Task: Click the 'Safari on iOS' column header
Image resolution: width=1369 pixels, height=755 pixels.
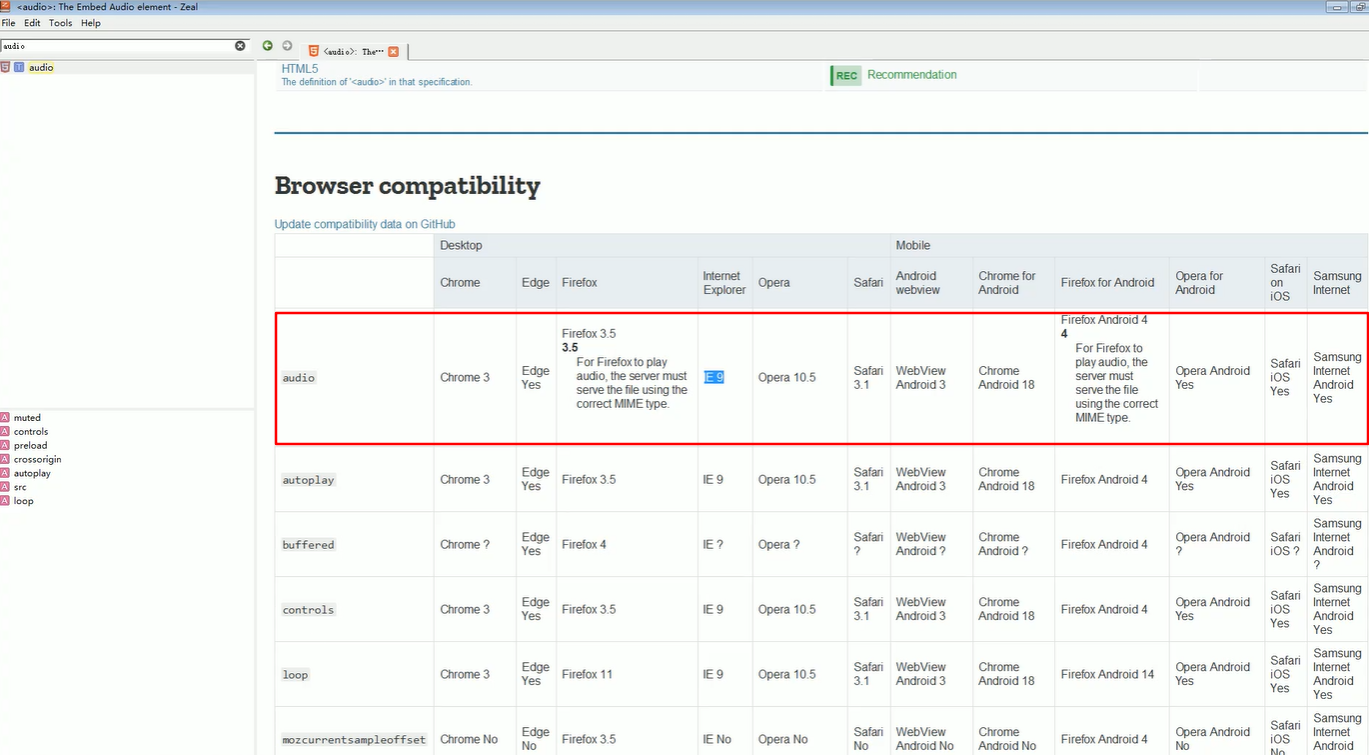Action: [x=1285, y=283]
